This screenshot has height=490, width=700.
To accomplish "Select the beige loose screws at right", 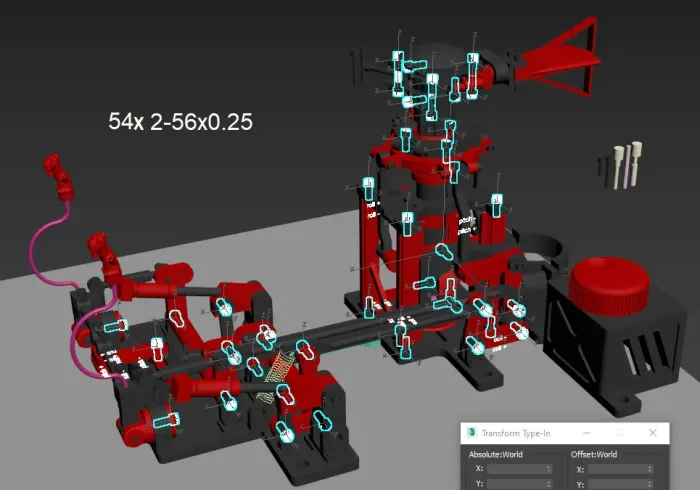I will 625,165.
